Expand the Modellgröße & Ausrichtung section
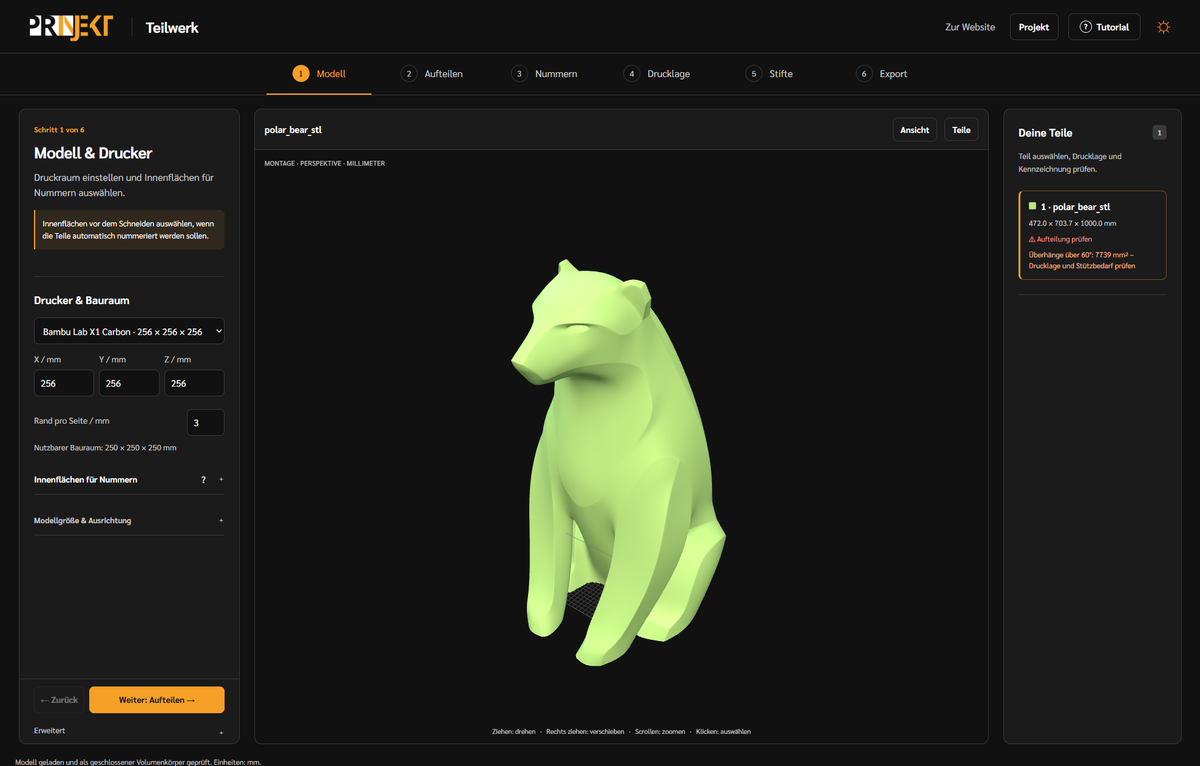1200x766 pixels. click(x=129, y=521)
